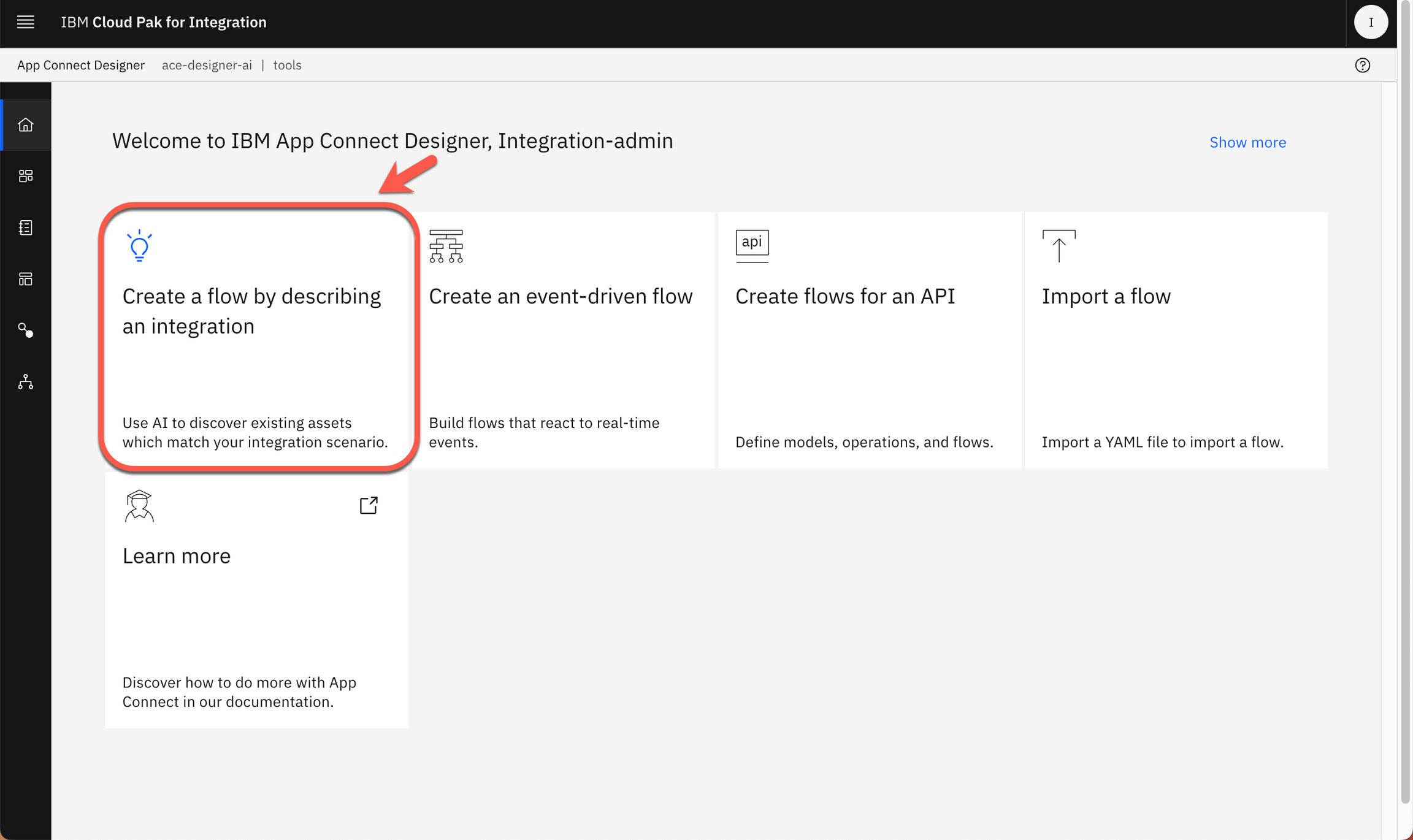Open the Catalog icon in the sidebar
This screenshot has width=1413, height=840.
pyautogui.click(x=26, y=227)
